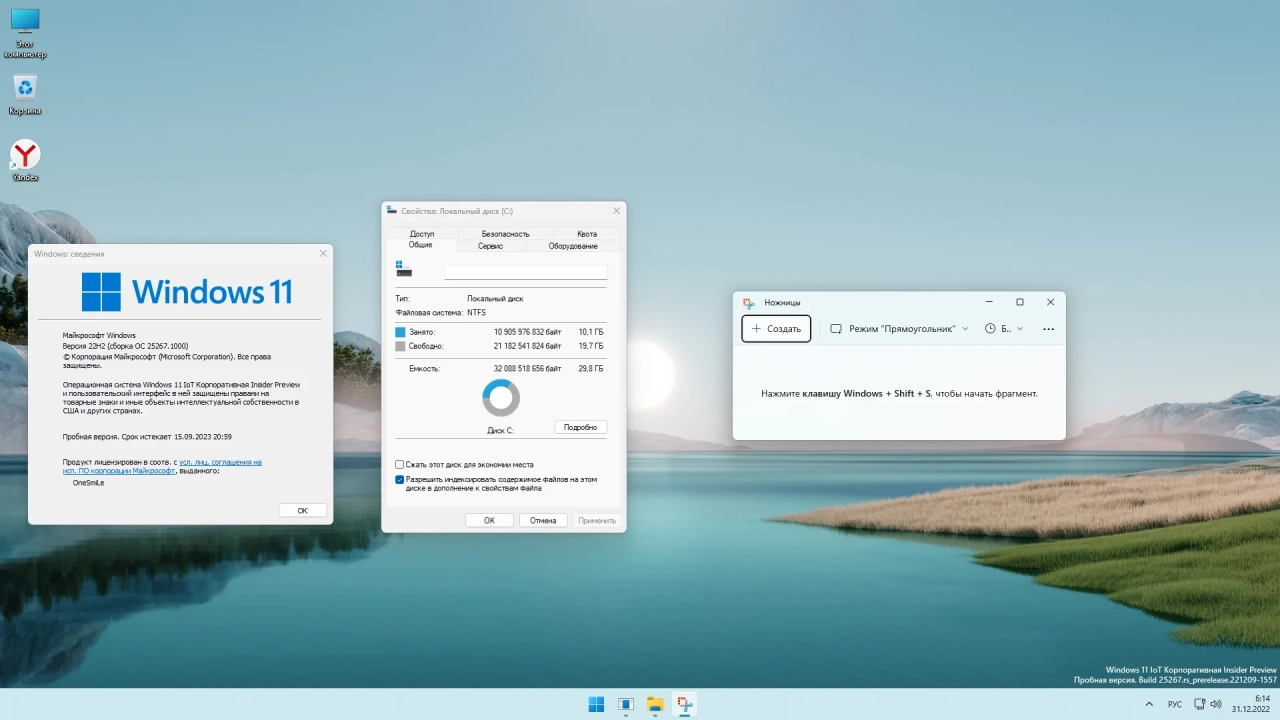Show hidden tray icons chevron

(1148, 704)
